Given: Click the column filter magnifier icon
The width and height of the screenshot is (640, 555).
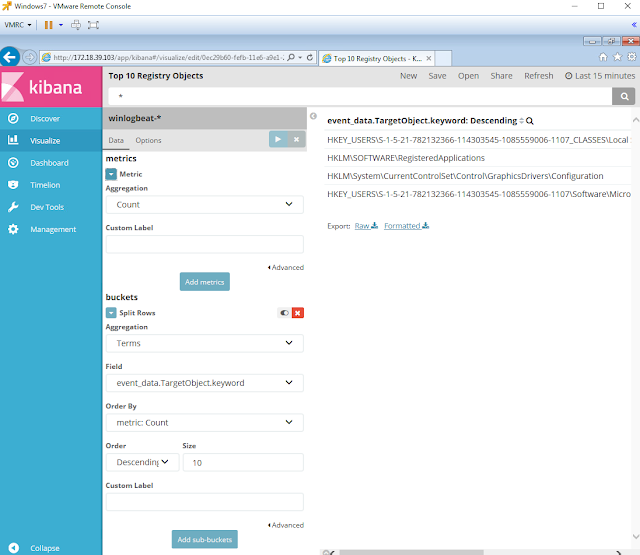Looking at the screenshot, I should click(529, 121).
